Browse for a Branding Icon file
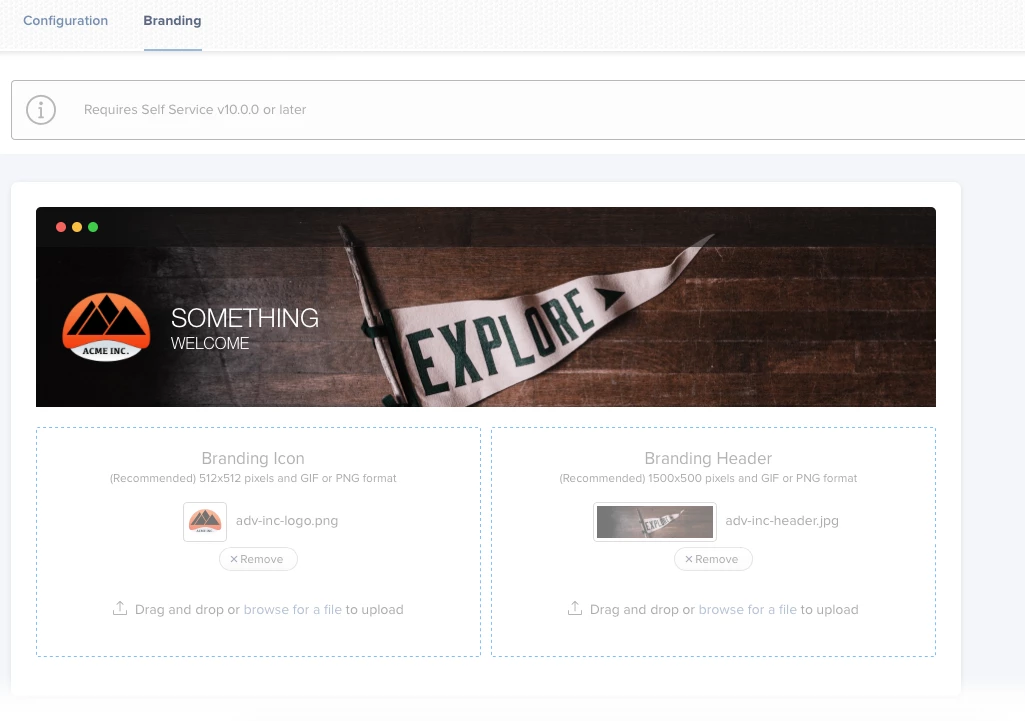The image size is (1025, 721). (x=292, y=609)
